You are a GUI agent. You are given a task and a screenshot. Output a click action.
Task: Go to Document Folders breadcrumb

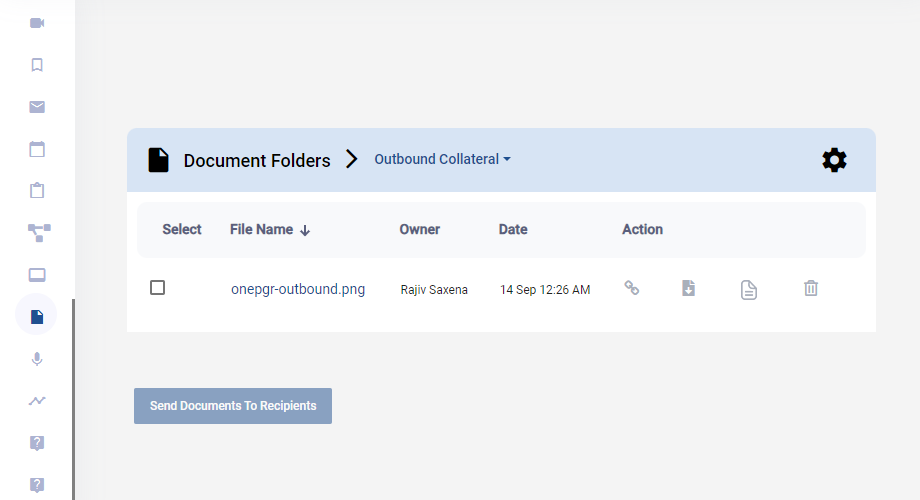257,160
